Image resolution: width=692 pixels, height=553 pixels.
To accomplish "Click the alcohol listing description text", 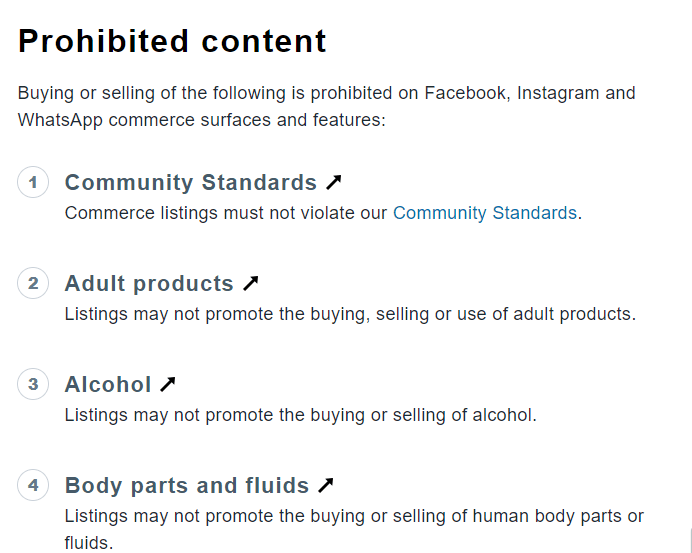I will [x=301, y=415].
